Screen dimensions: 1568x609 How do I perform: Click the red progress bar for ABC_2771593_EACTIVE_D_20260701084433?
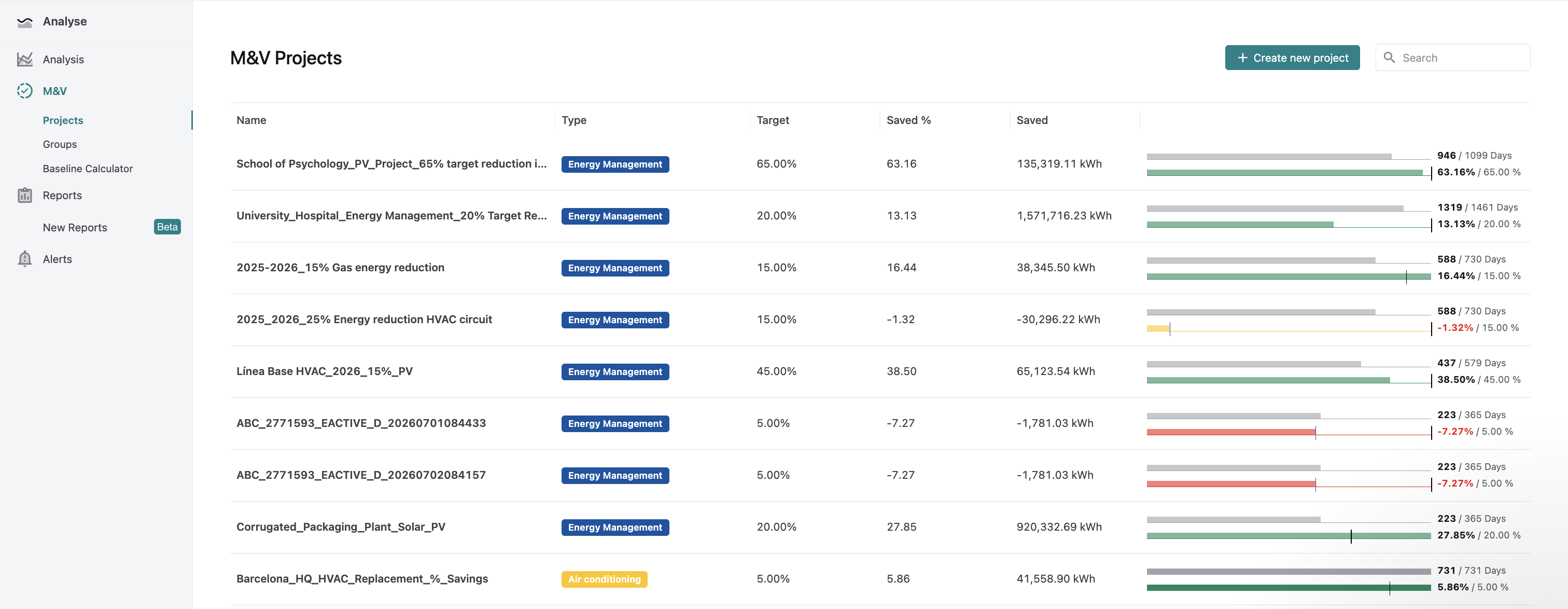1231,433
